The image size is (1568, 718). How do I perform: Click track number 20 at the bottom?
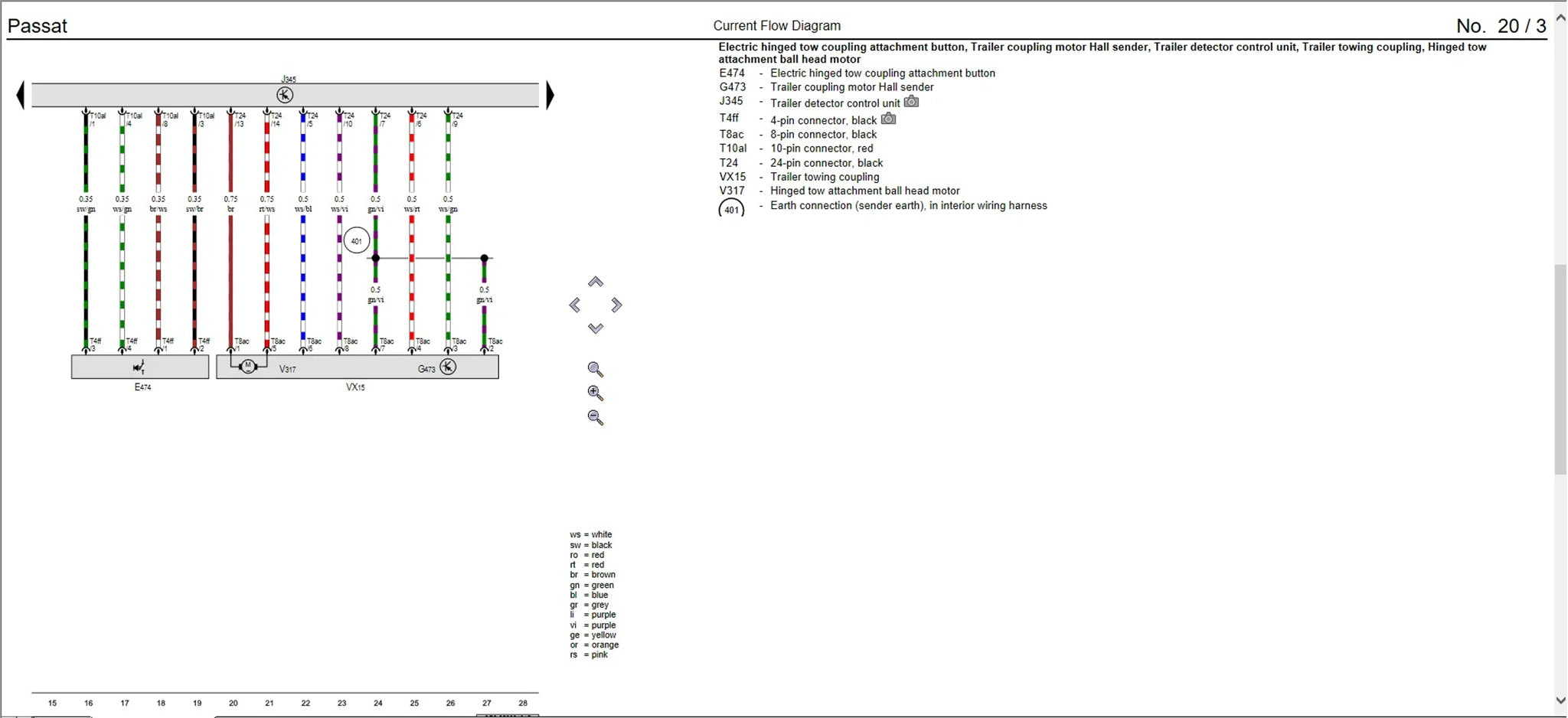pos(234,703)
